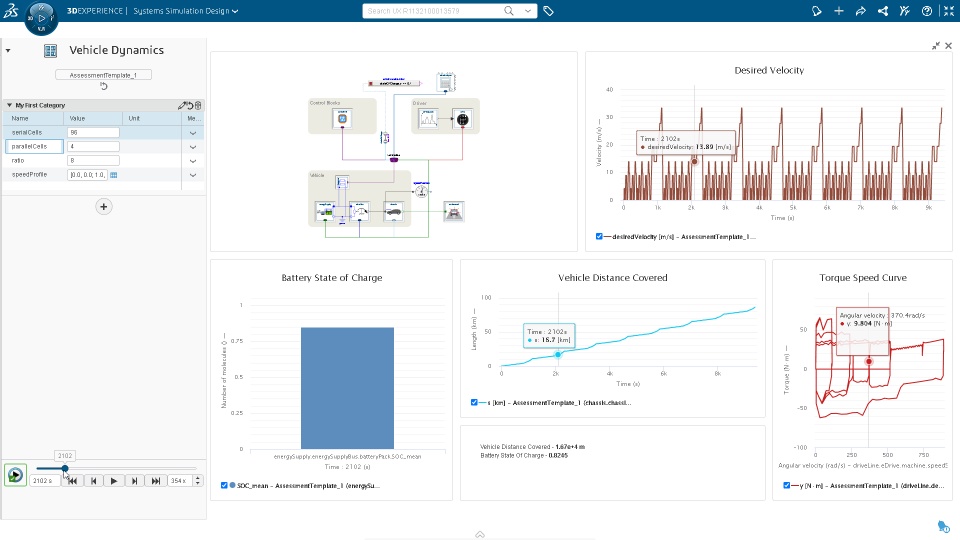960x540 pixels.
Task: Expand the serialCells row chevron
Action: click(x=193, y=133)
